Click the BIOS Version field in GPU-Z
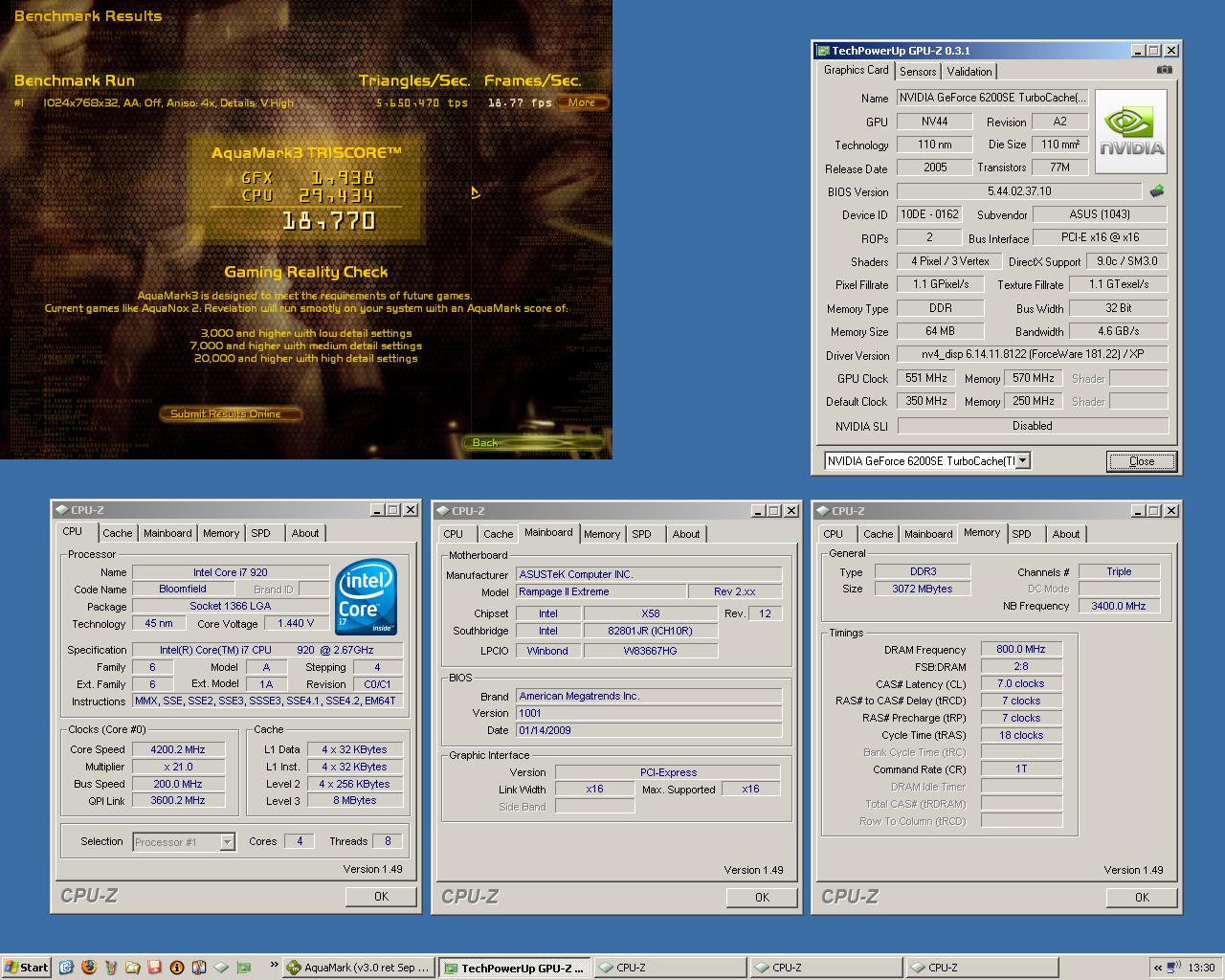This screenshot has width=1225, height=980. [x=1018, y=191]
